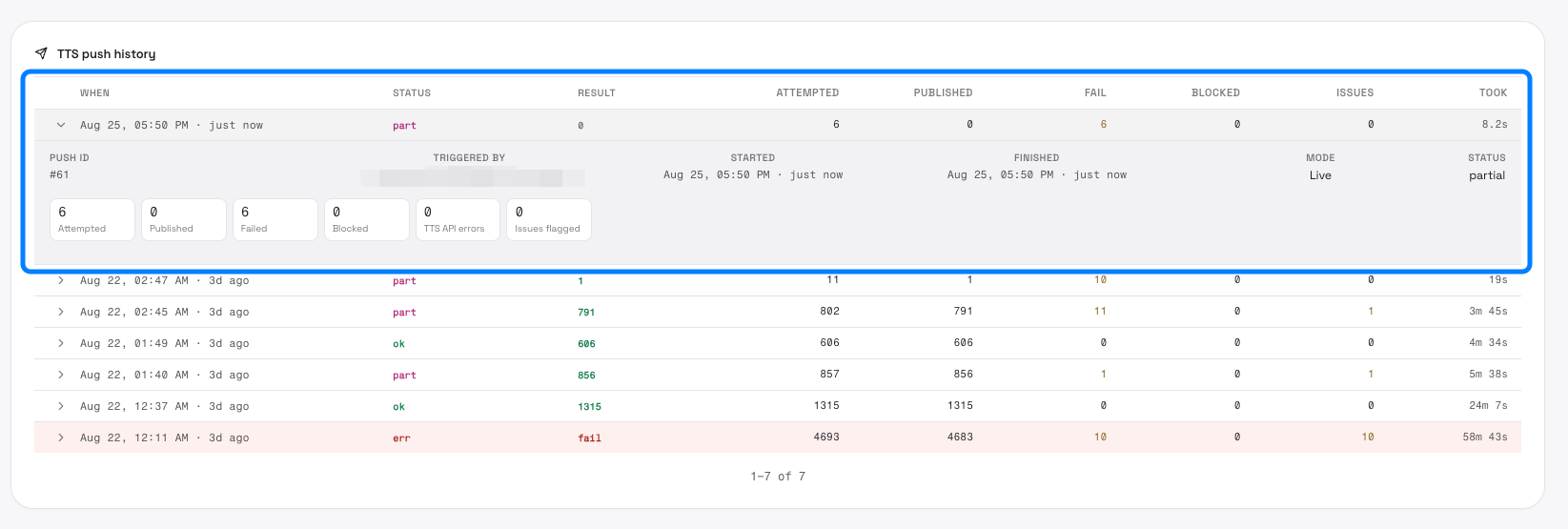Click the FINISHED timestamp in detail panel
1568x529 pixels.
1037,175
